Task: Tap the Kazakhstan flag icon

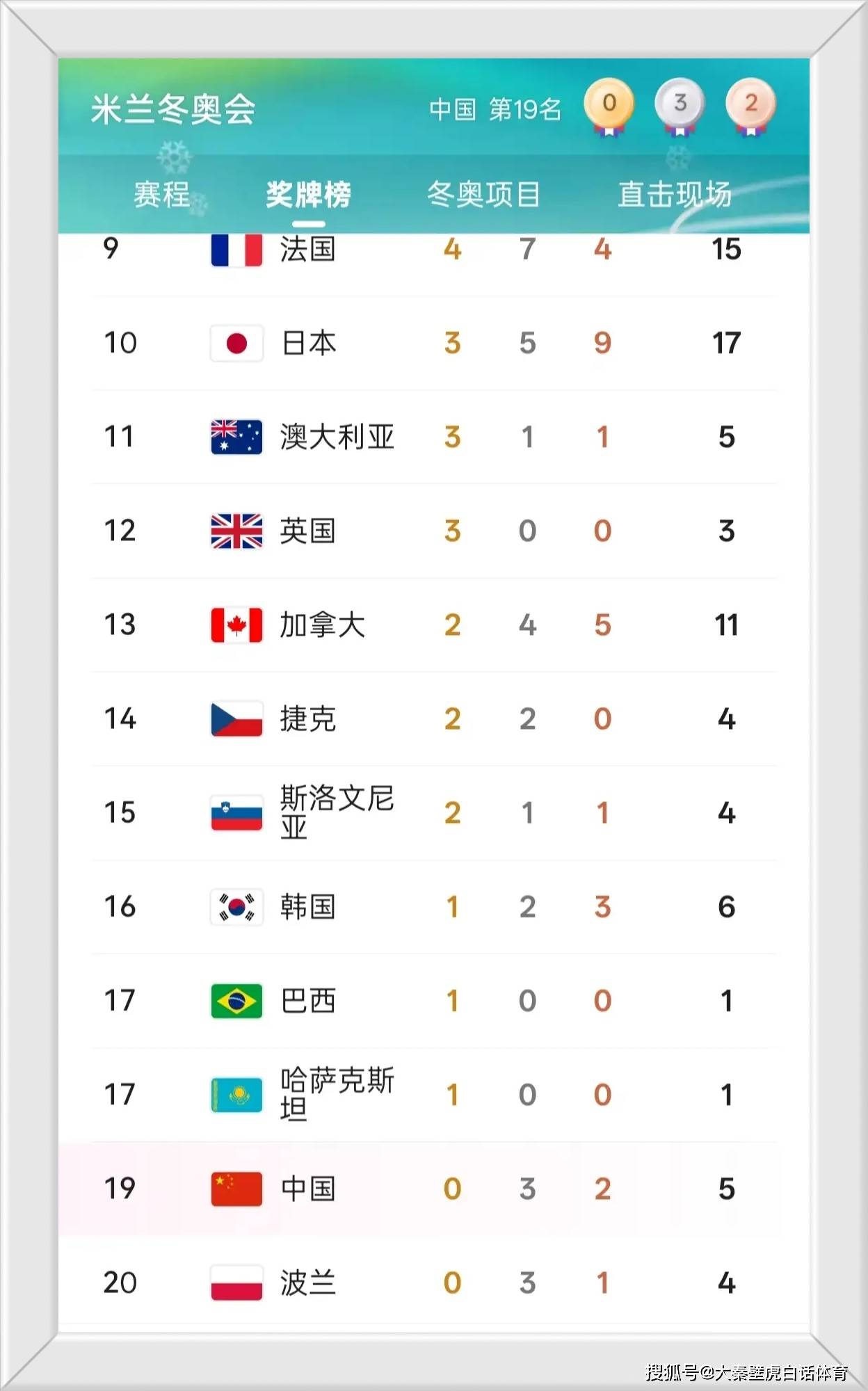Action: 236,1095
